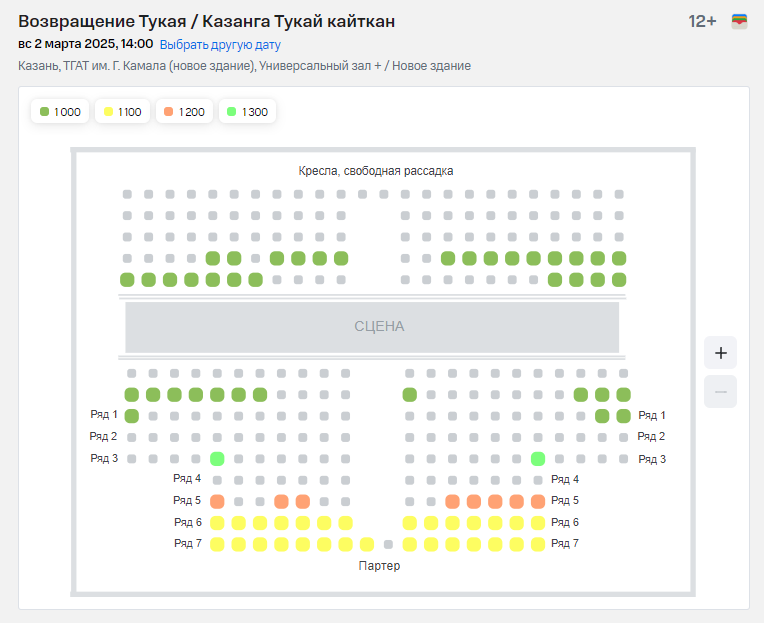Screen dimensions: 764x623
Task: Pick leftmost green seat in bottom free-seating row
Action: 127,280
